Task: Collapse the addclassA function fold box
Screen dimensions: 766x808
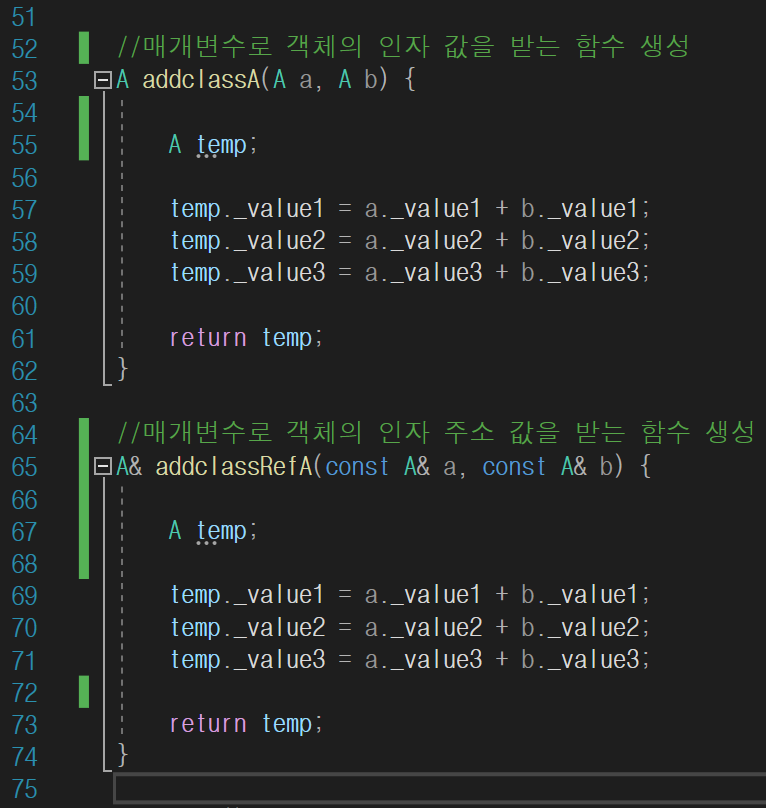Action: click(103, 80)
